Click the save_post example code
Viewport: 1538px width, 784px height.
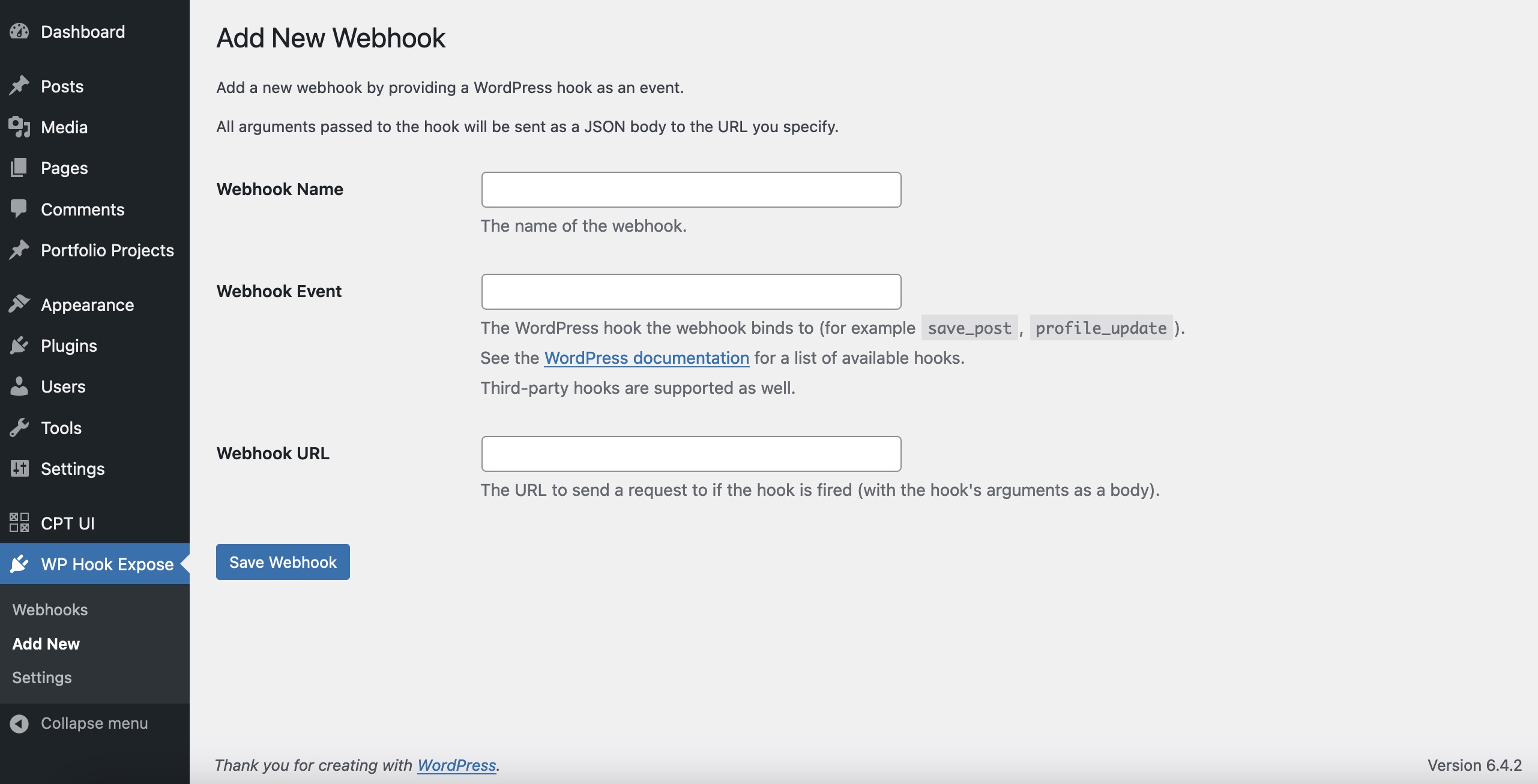click(970, 328)
